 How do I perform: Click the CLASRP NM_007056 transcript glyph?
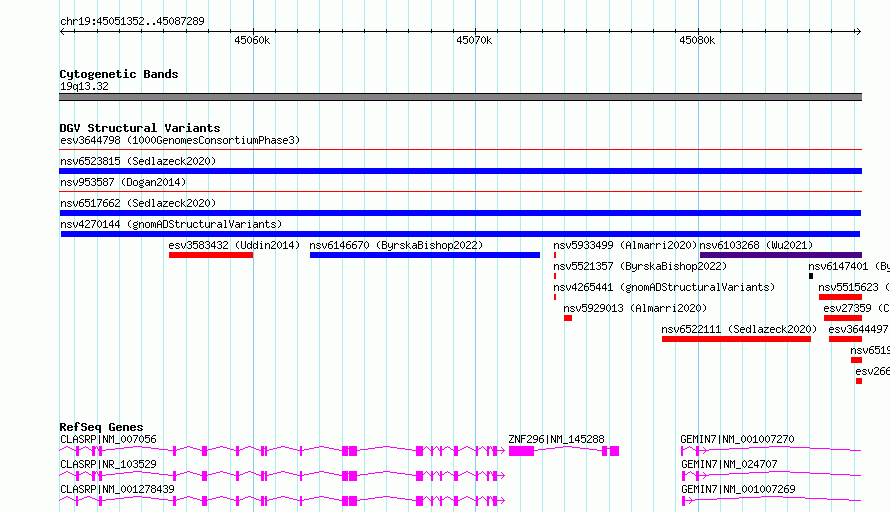click(x=282, y=451)
